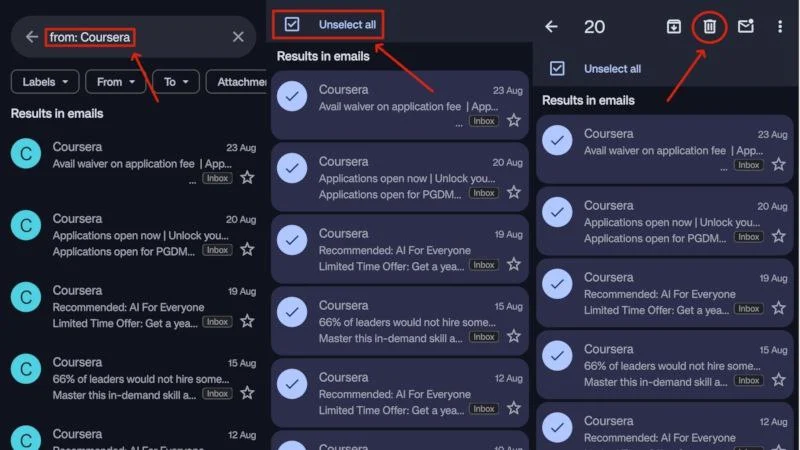Screen dimensions: 800x450
Task: Middle screen: deselect the 23 Aug email checkmark
Action: (292, 96)
